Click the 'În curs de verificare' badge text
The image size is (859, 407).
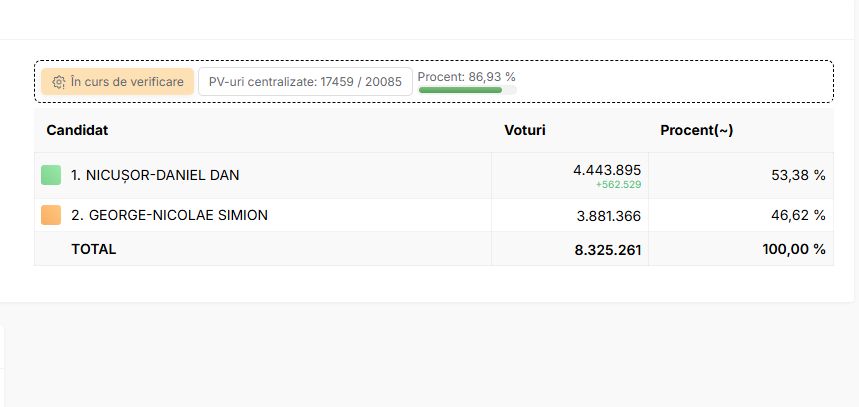(126, 82)
